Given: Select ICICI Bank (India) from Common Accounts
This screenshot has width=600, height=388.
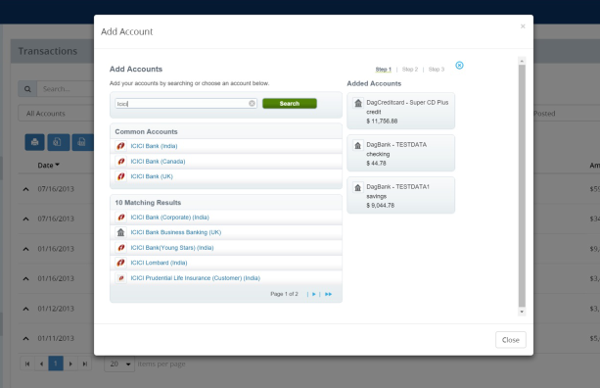Looking at the screenshot, I should [x=154, y=146].
